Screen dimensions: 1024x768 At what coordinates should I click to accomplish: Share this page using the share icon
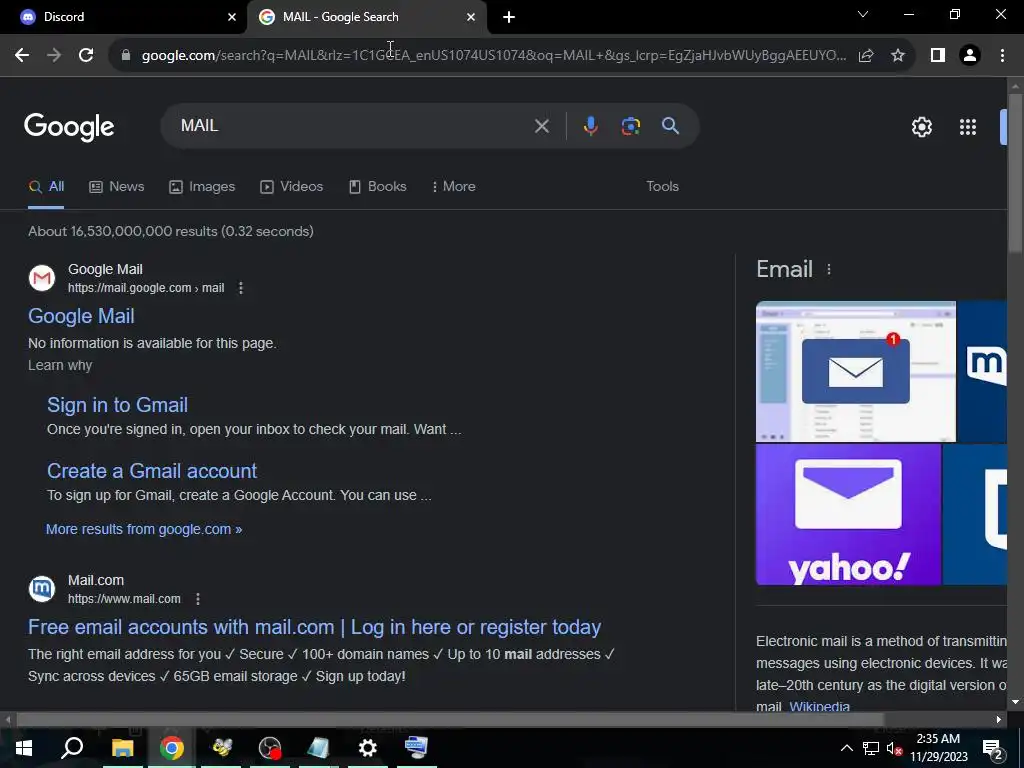click(x=866, y=56)
